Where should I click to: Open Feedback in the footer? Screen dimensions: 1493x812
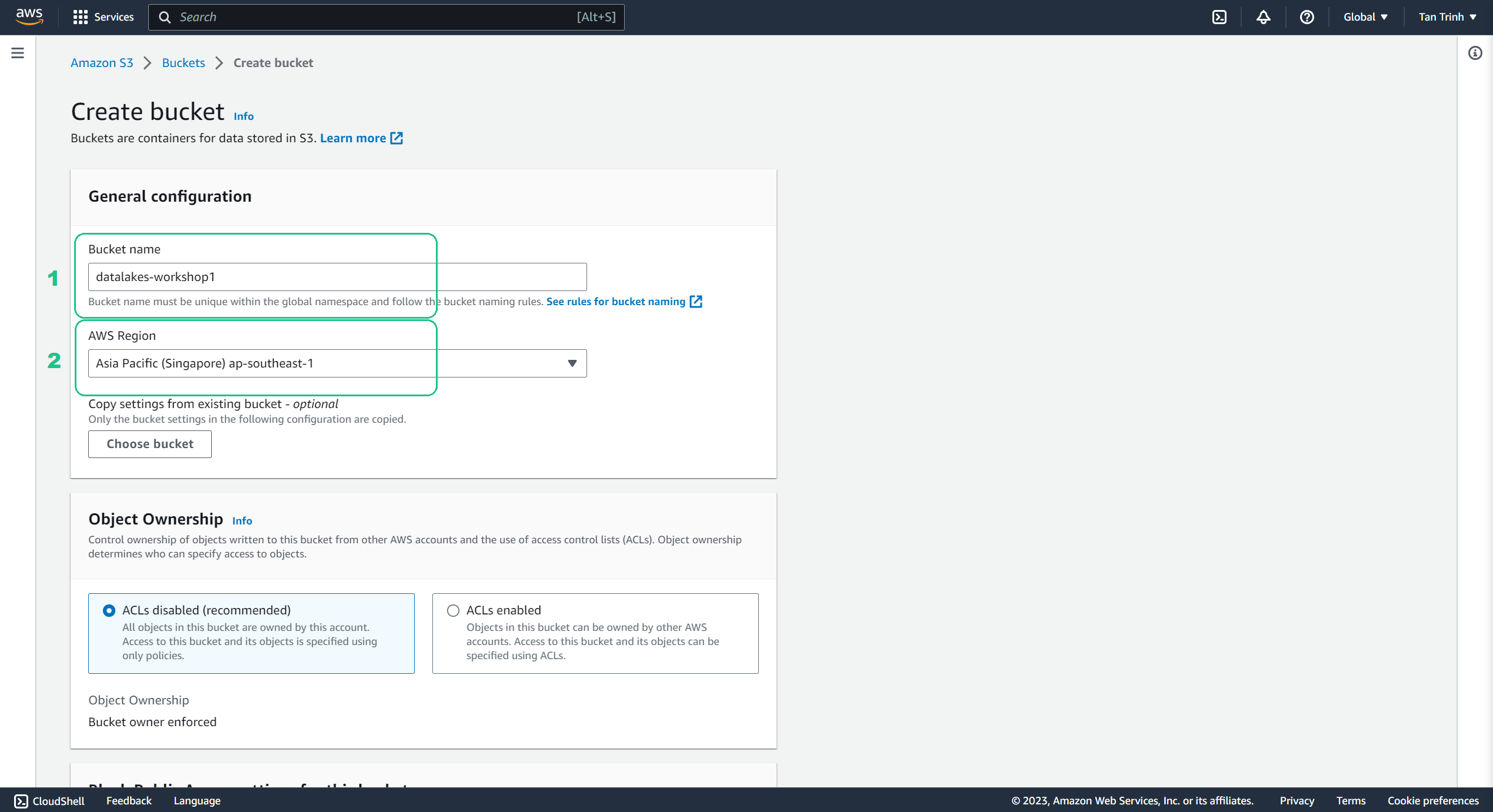point(129,801)
